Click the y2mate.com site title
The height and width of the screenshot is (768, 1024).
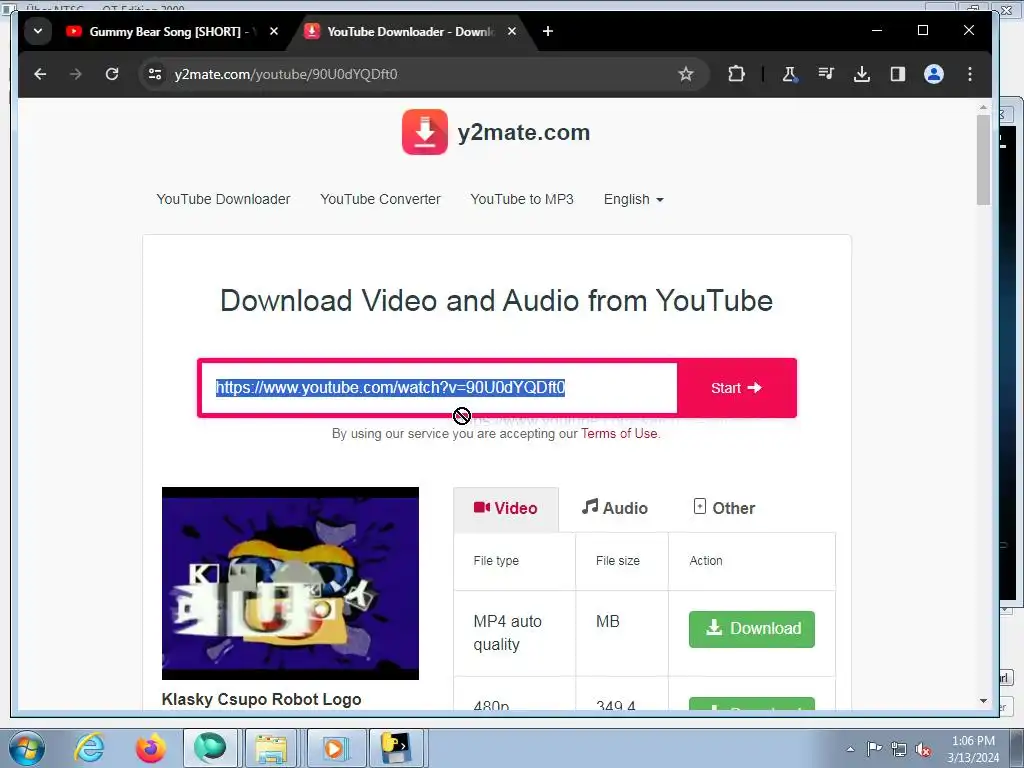click(x=524, y=133)
